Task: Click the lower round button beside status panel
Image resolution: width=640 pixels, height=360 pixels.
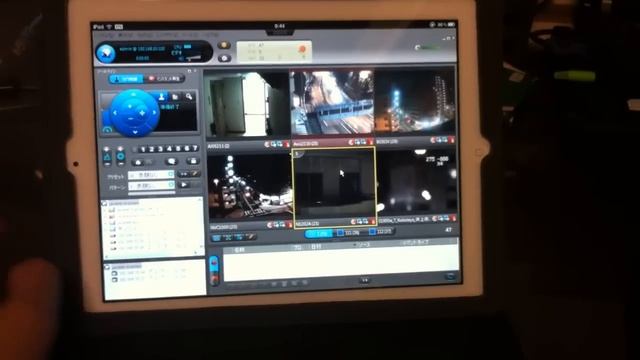Action: tap(224, 58)
